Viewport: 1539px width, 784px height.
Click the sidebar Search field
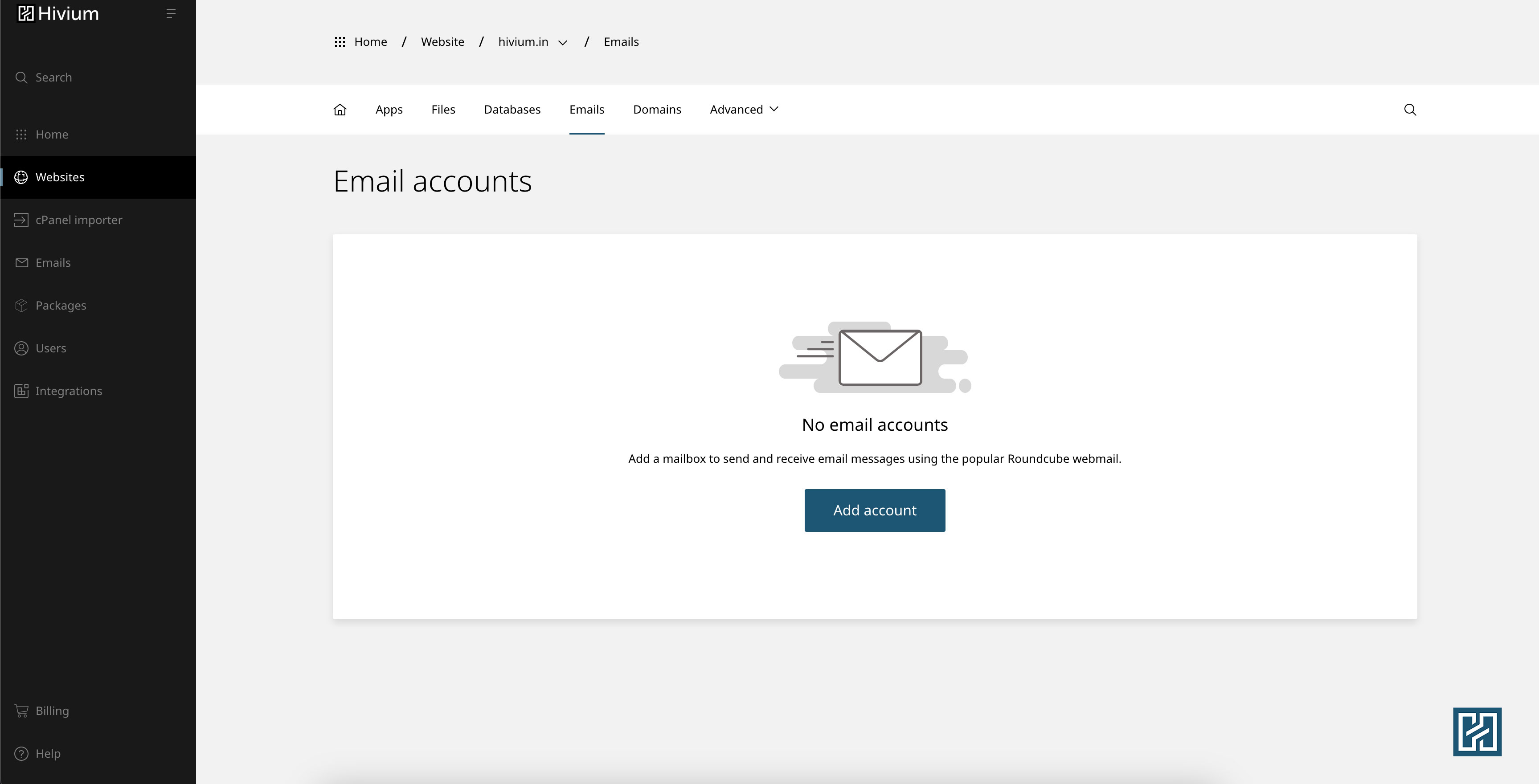click(x=53, y=78)
